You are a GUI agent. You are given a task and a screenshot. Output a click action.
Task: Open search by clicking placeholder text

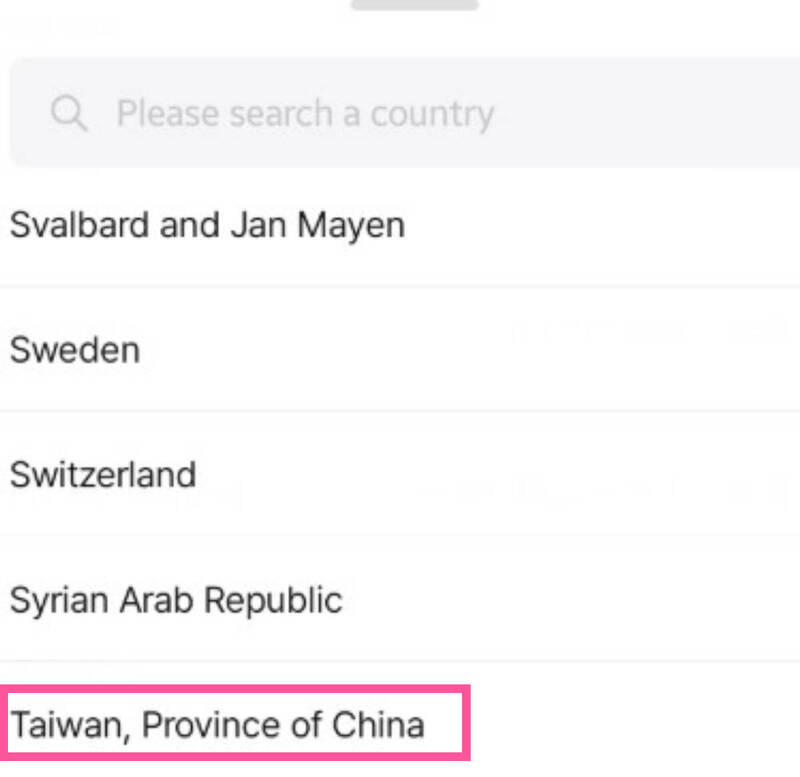coord(305,113)
